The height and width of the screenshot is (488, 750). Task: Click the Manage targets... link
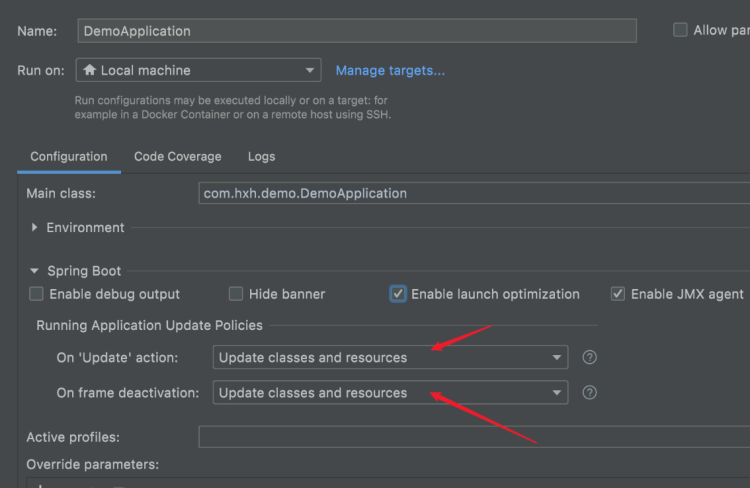(390, 70)
